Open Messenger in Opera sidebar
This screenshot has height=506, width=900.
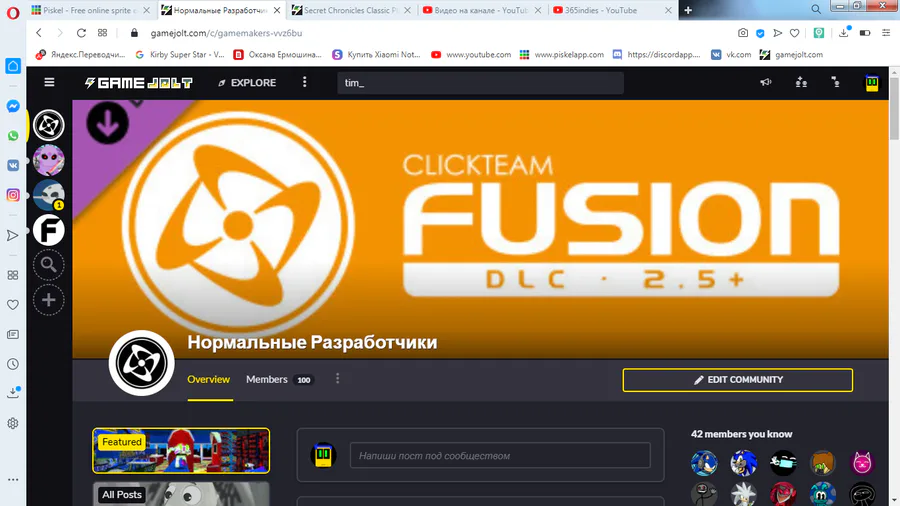13,106
